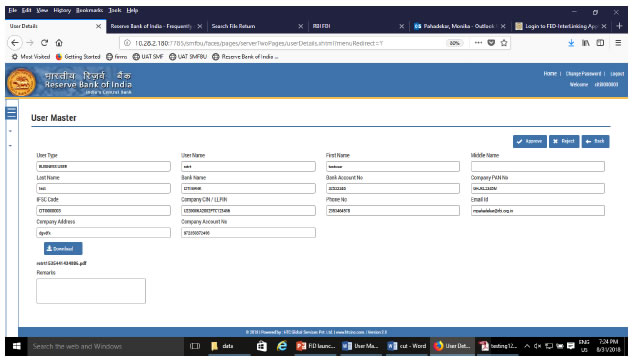Click the Search the web and Windows box
The width and height of the screenshot is (633, 361).
pyautogui.click(x=105, y=346)
